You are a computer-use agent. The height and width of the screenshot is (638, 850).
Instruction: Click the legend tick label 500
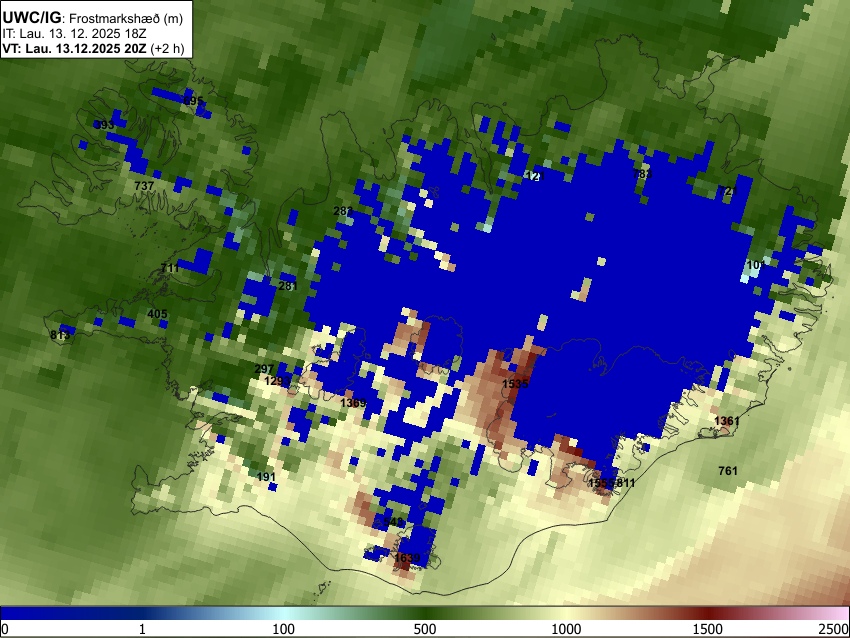click(425, 629)
